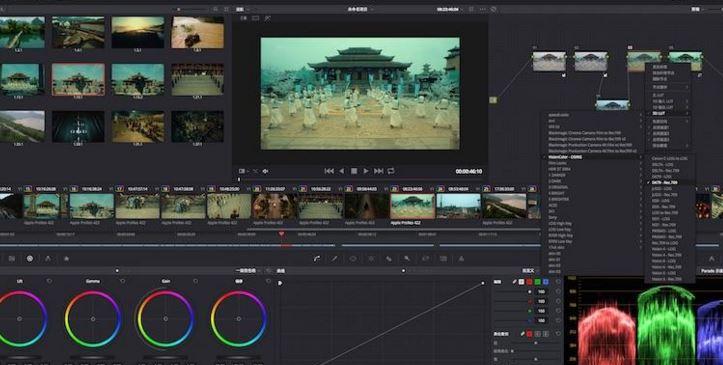The width and height of the screenshot is (723, 365).
Task: Toggle highlight wand icon above viewer
Action: [267, 18]
